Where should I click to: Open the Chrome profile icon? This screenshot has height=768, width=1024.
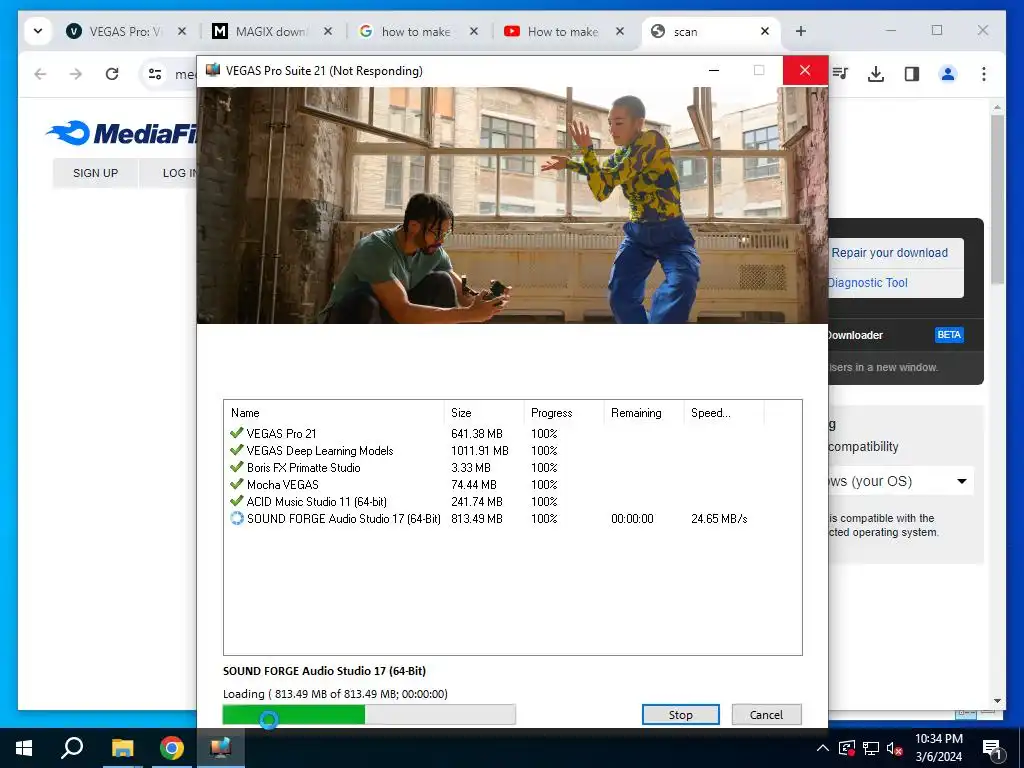pyautogui.click(x=948, y=74)
